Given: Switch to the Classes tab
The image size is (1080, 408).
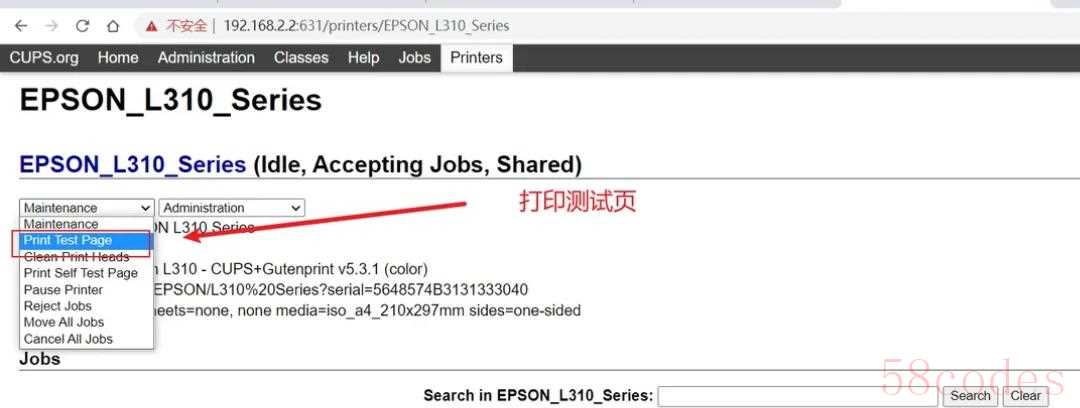Looking at the screenshot, I should tap(301, 58).
